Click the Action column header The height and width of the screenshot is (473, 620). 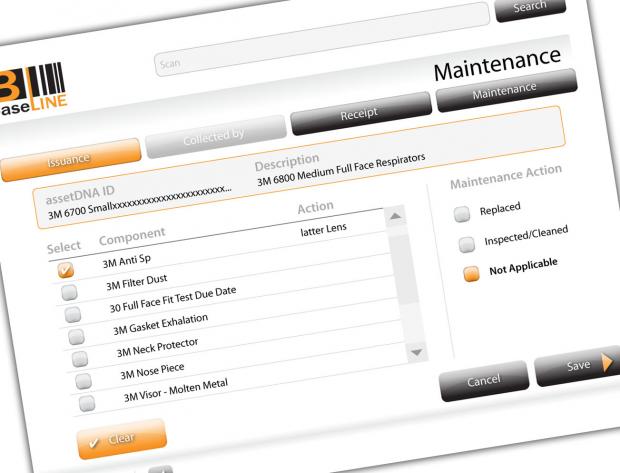pyautogui.click(x=316, y=207)
